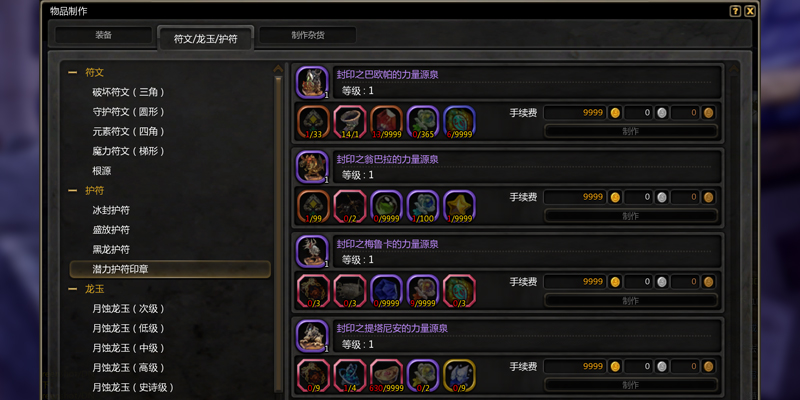Select the green potion material showing 0/9999
This screenshot has height=400, width=800.
[x=386, y=207]
